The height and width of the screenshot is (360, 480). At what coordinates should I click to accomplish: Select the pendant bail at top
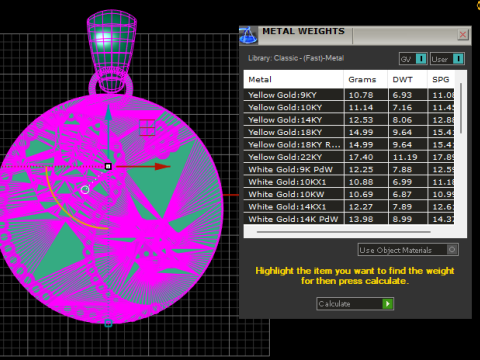[111, 51]
